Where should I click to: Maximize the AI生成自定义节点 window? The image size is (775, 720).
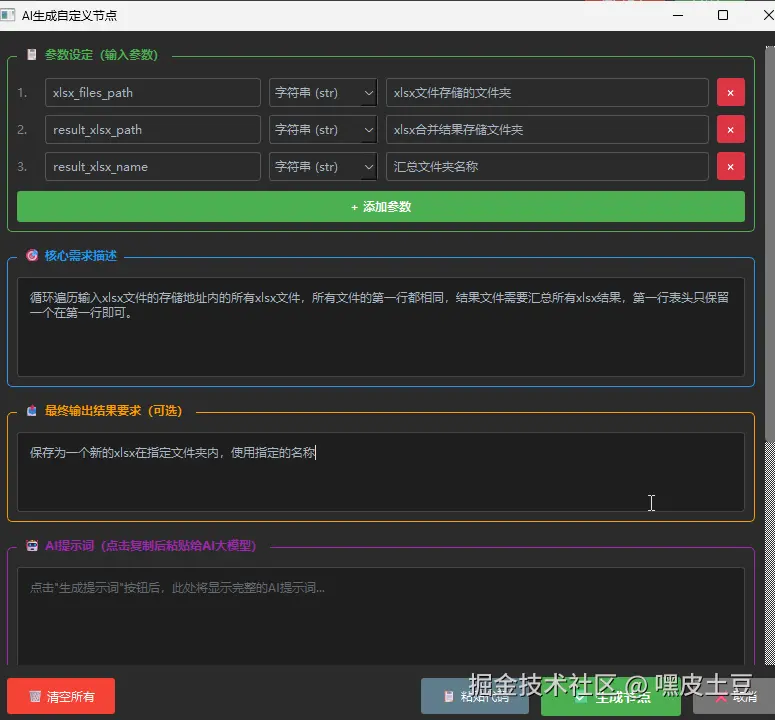(x=723, y=15)
